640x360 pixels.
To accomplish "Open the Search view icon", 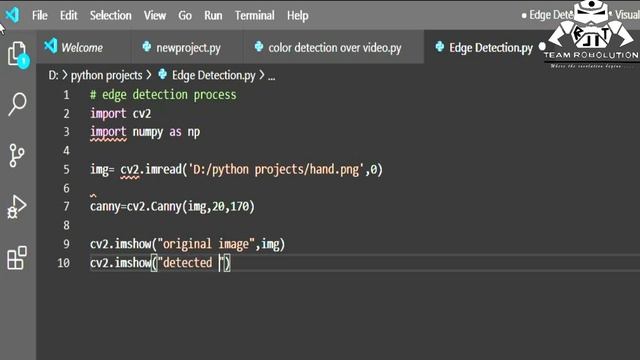I will (x=17, y=104).
